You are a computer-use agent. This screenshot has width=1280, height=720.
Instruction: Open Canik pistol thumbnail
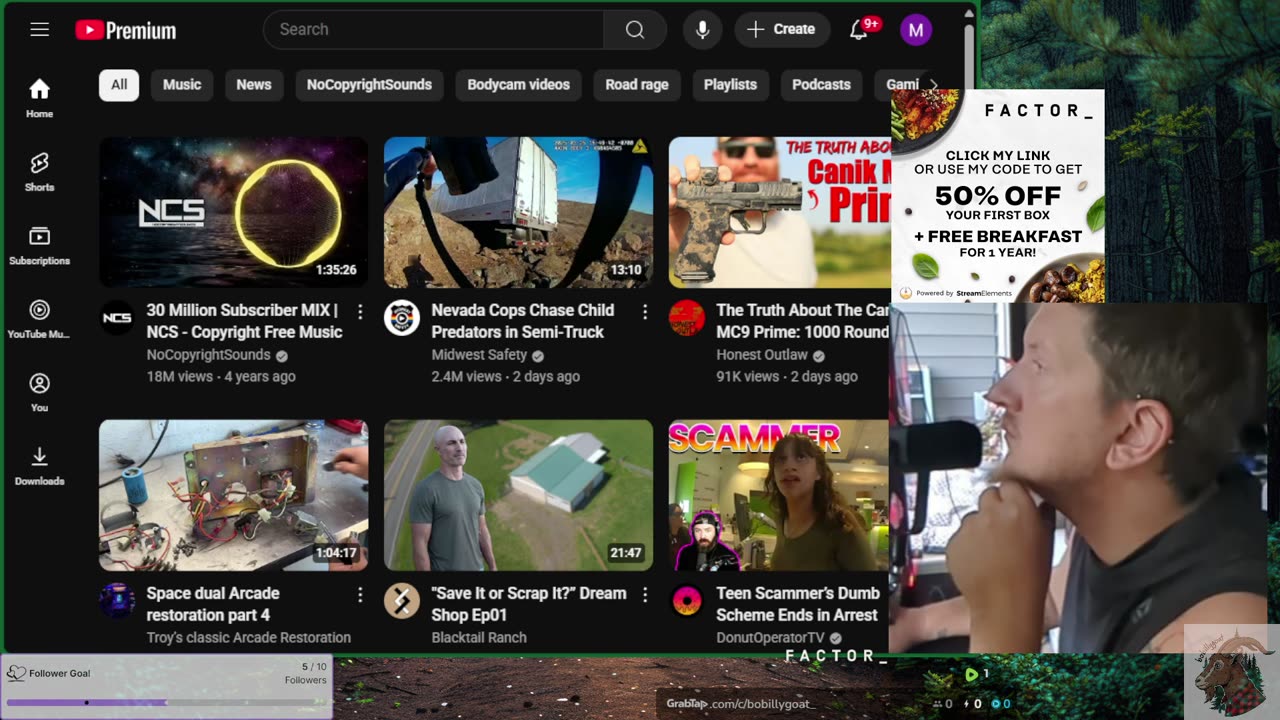point(779,213)
